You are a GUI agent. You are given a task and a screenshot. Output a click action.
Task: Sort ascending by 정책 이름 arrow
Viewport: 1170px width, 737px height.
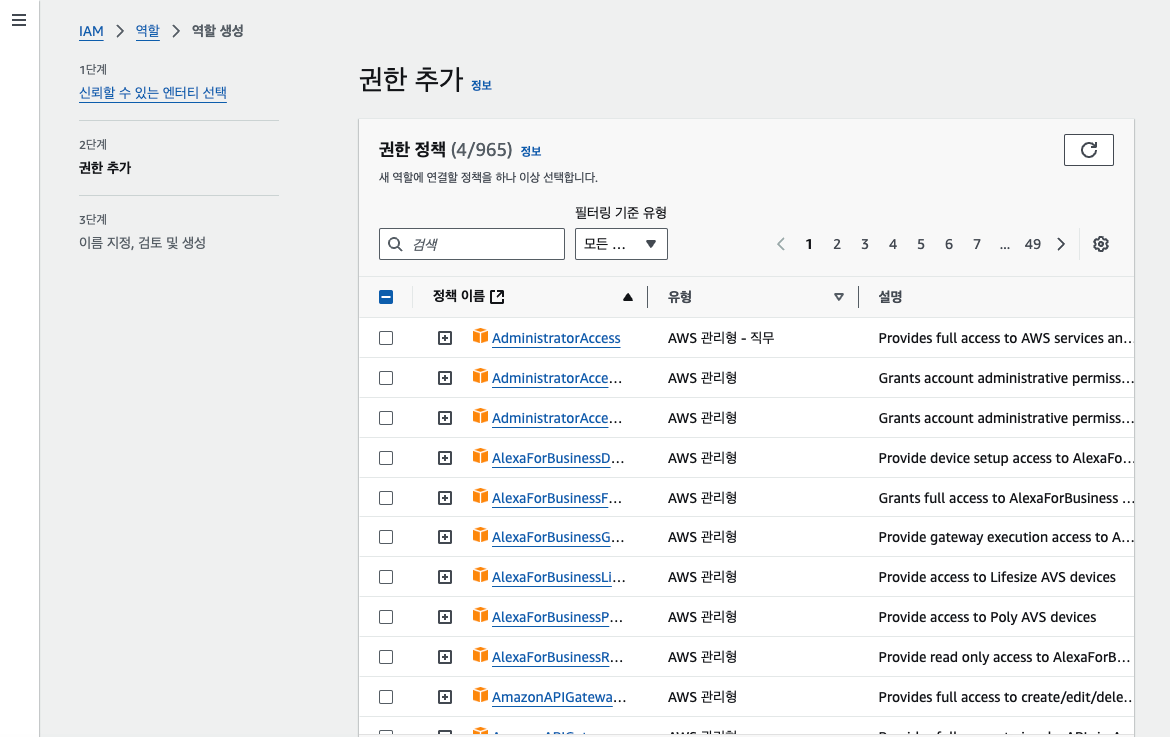point(628,297)
